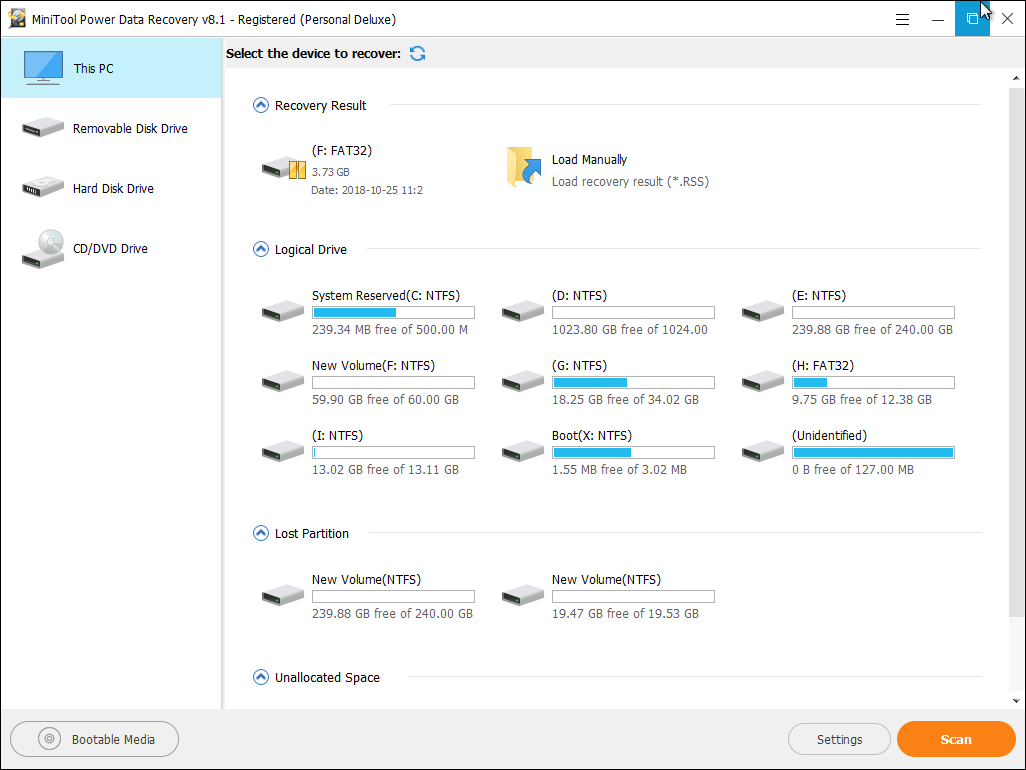The image size is (1026, 770).
Task: Select the D: NTFS drive icon
Action: pyautogui.click(x=523, y=311)
